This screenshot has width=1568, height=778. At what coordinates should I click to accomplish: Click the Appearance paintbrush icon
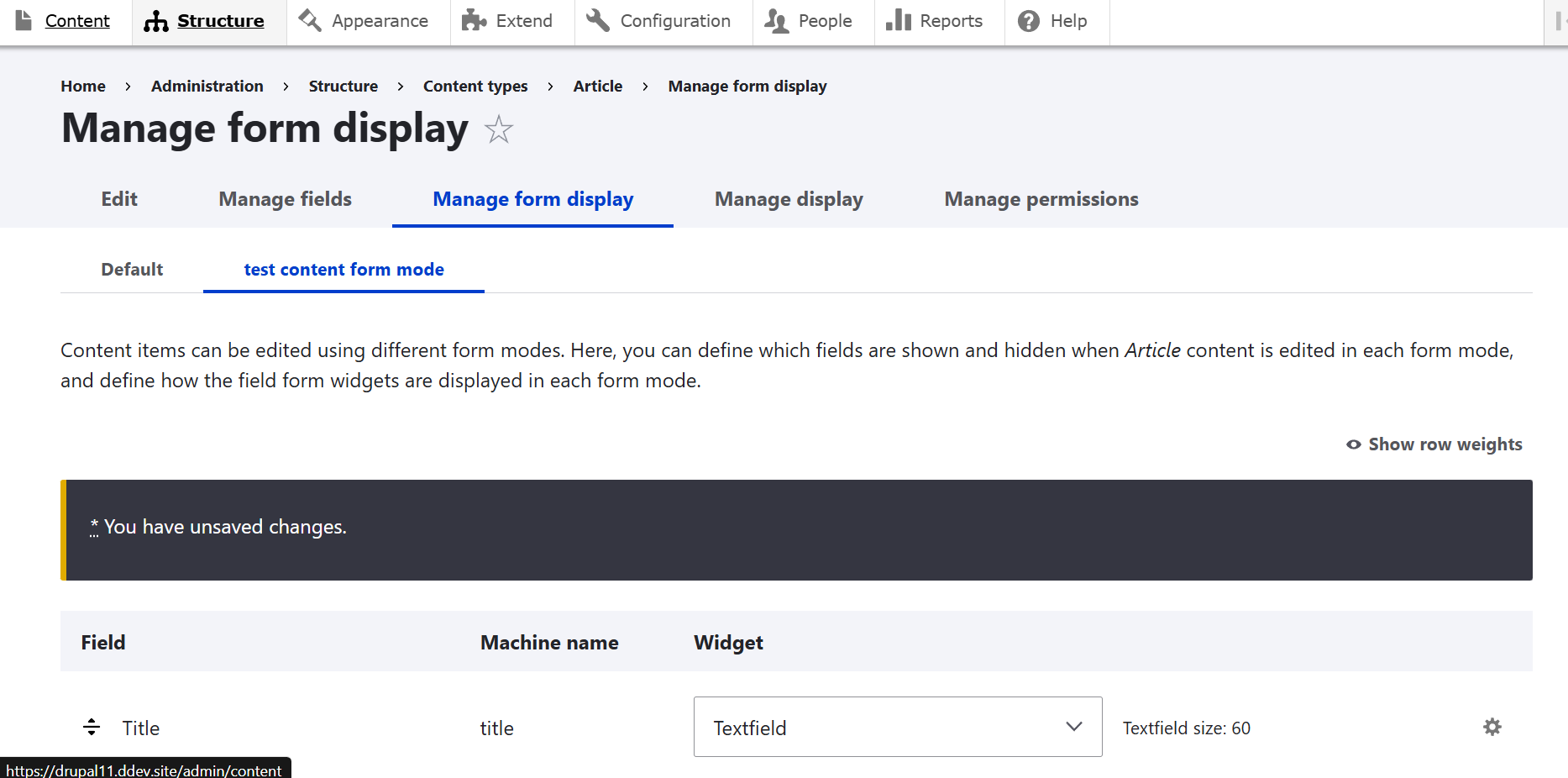pyautogui.click(x=310, y=20)
